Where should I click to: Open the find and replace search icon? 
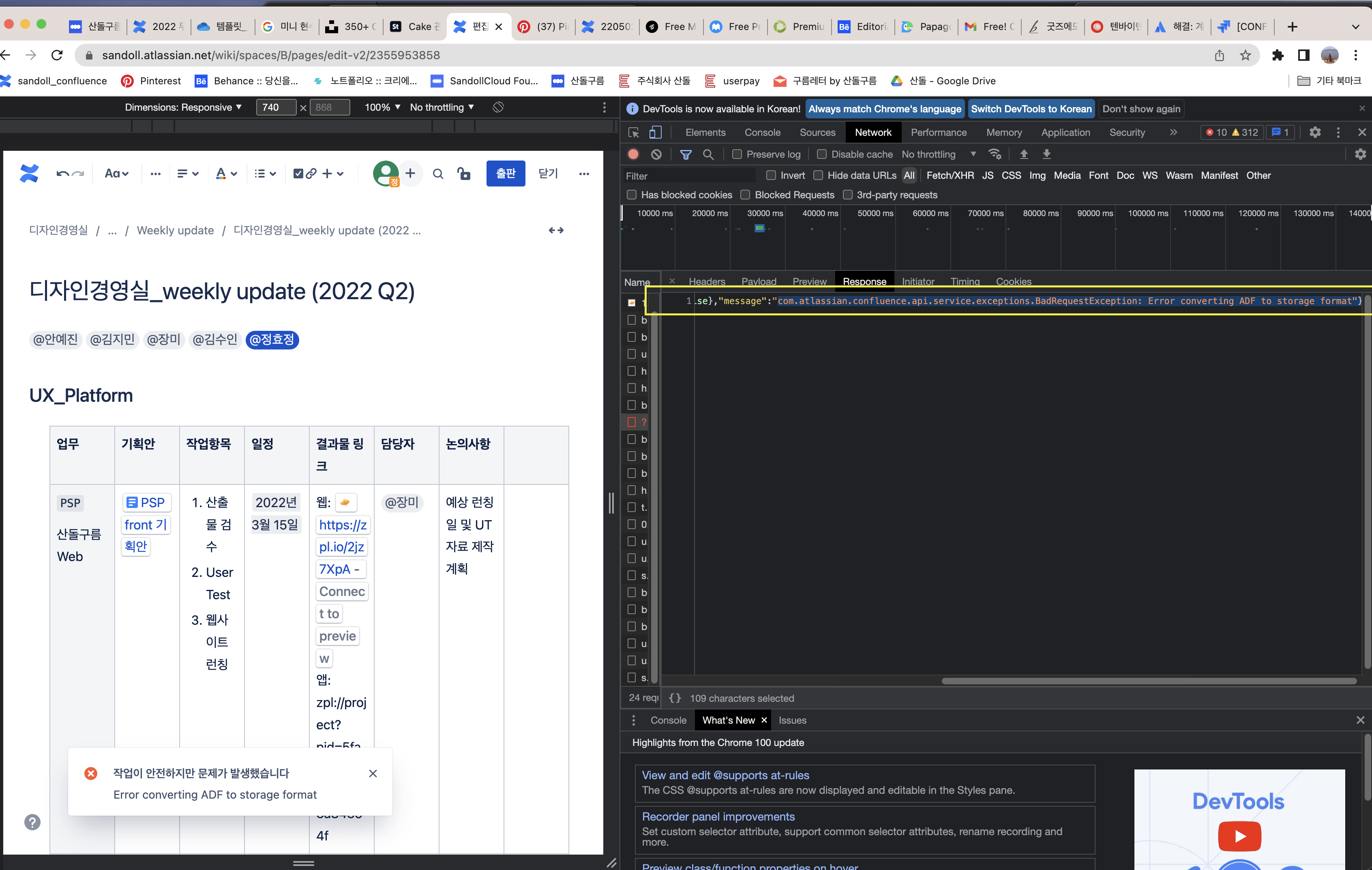pos(437,174)
